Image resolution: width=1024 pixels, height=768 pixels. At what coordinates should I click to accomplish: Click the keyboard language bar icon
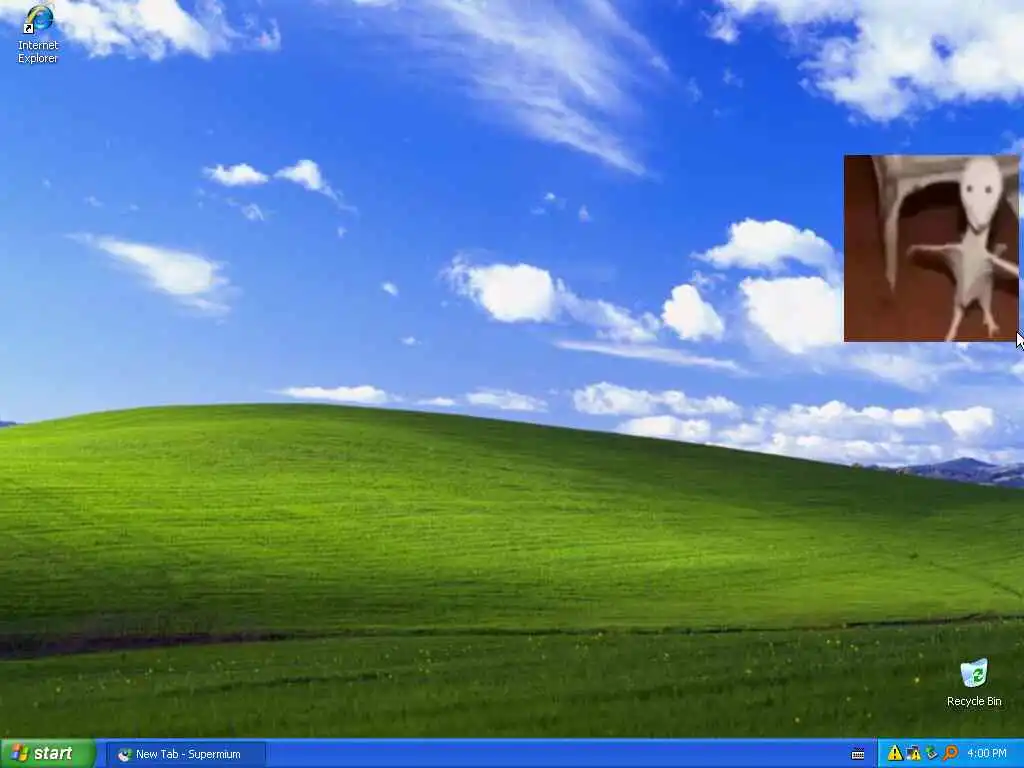[857, 754]
